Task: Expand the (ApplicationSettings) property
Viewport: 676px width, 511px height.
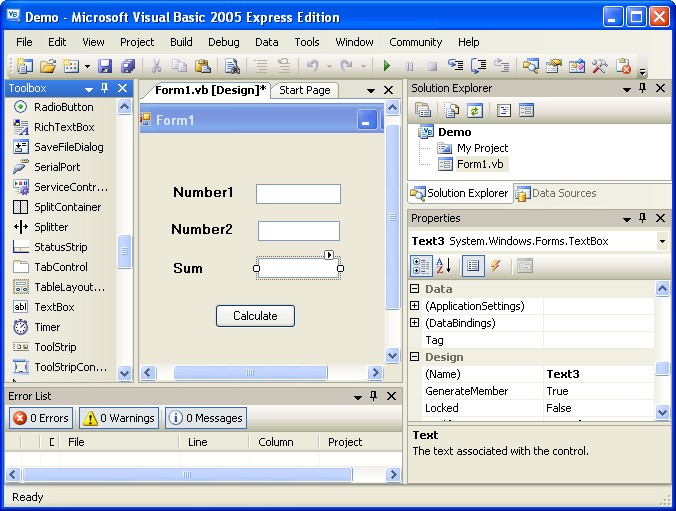Action: (x=414, y=306)
